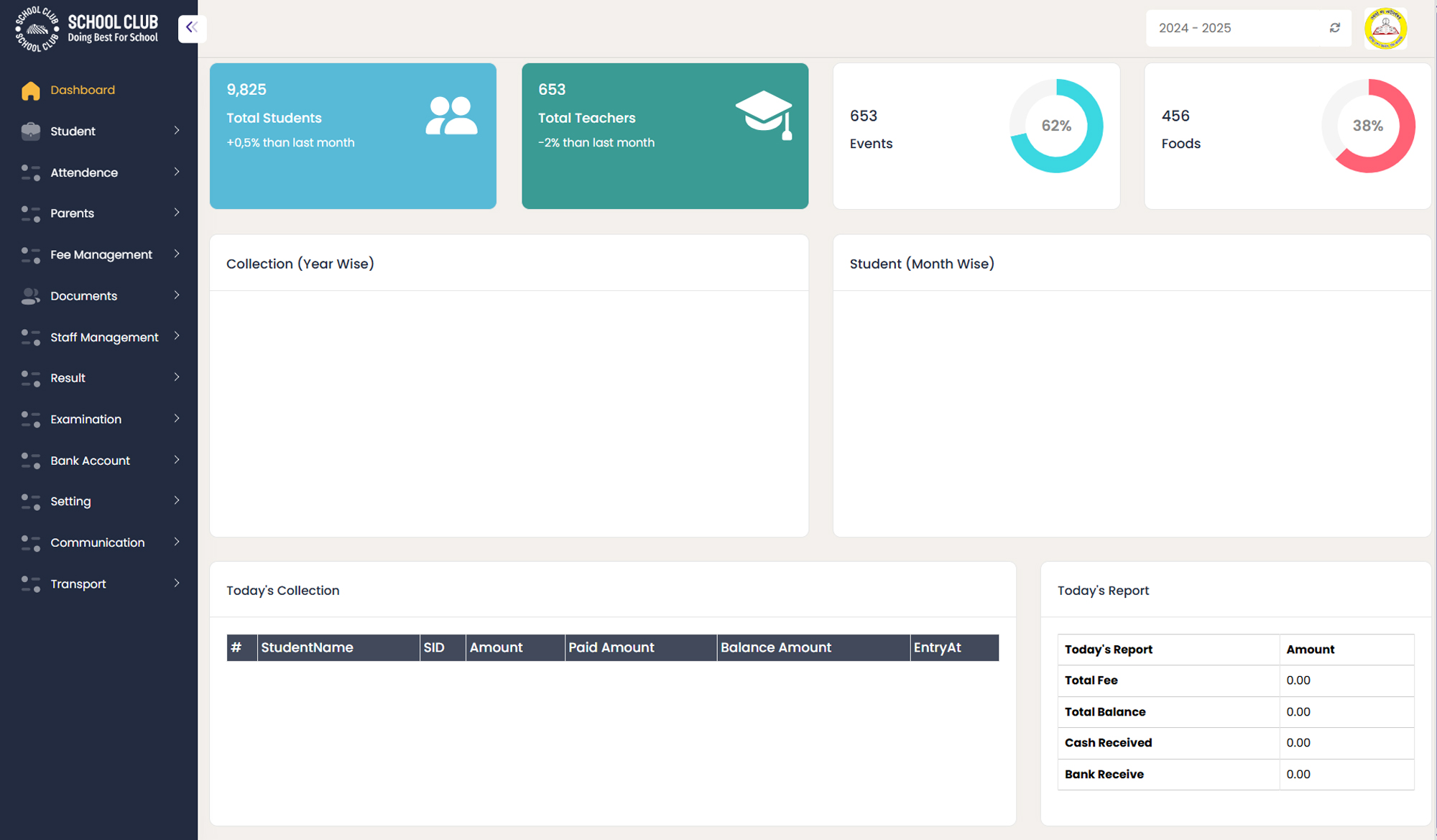
Task: Expand the Fee Management chevron
Action: (x=177, y=254)
